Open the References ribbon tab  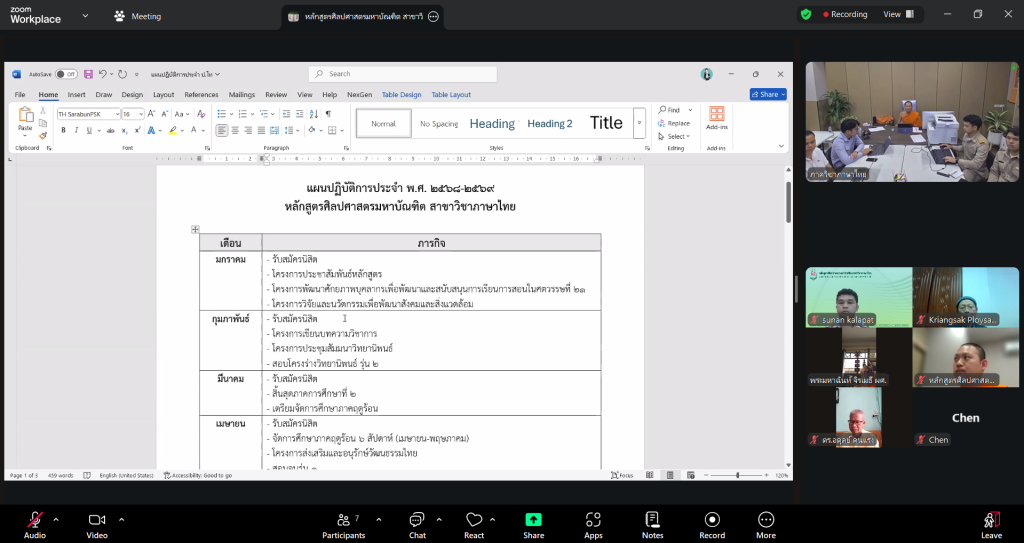[201, 95]
